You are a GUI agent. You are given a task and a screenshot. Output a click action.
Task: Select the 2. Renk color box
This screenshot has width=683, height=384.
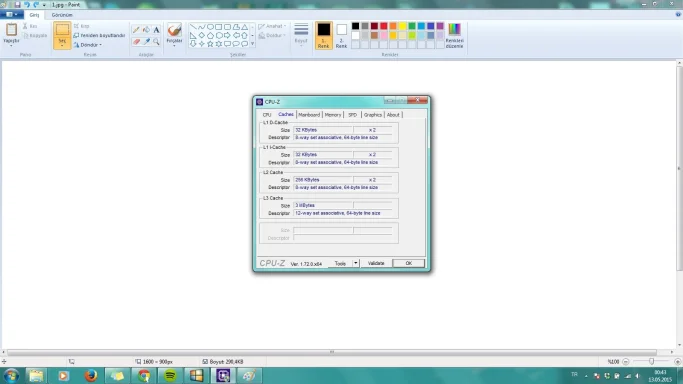(x=342, y=35)
